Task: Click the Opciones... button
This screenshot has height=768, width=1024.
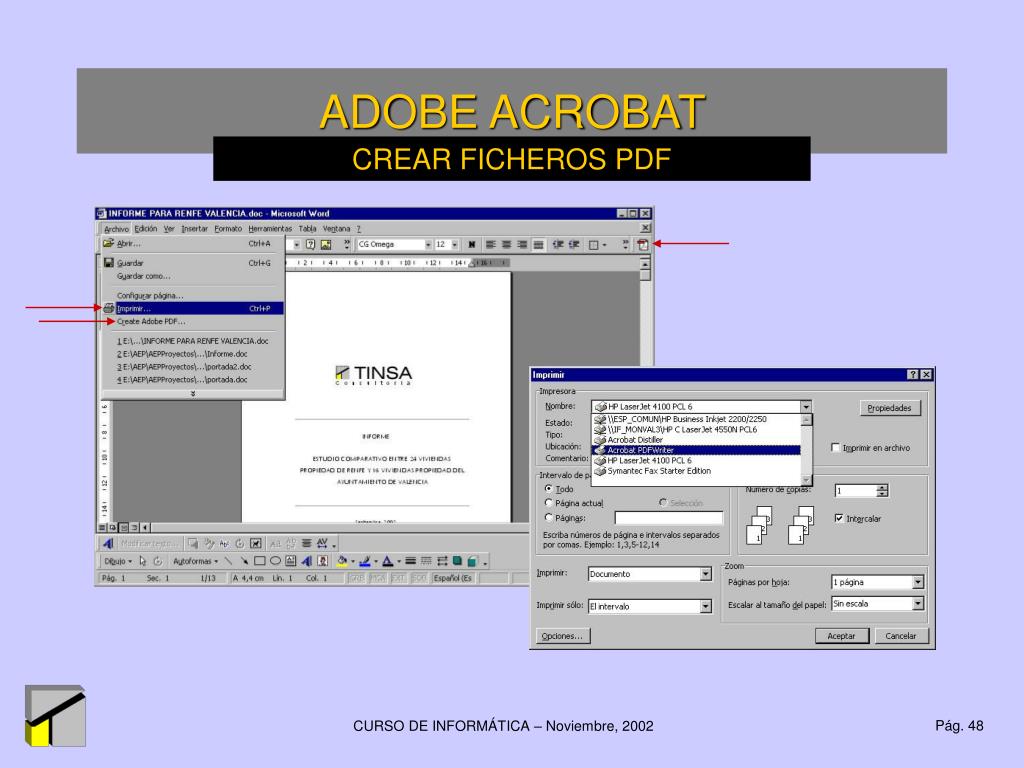Action: click(x=563, y=635)
